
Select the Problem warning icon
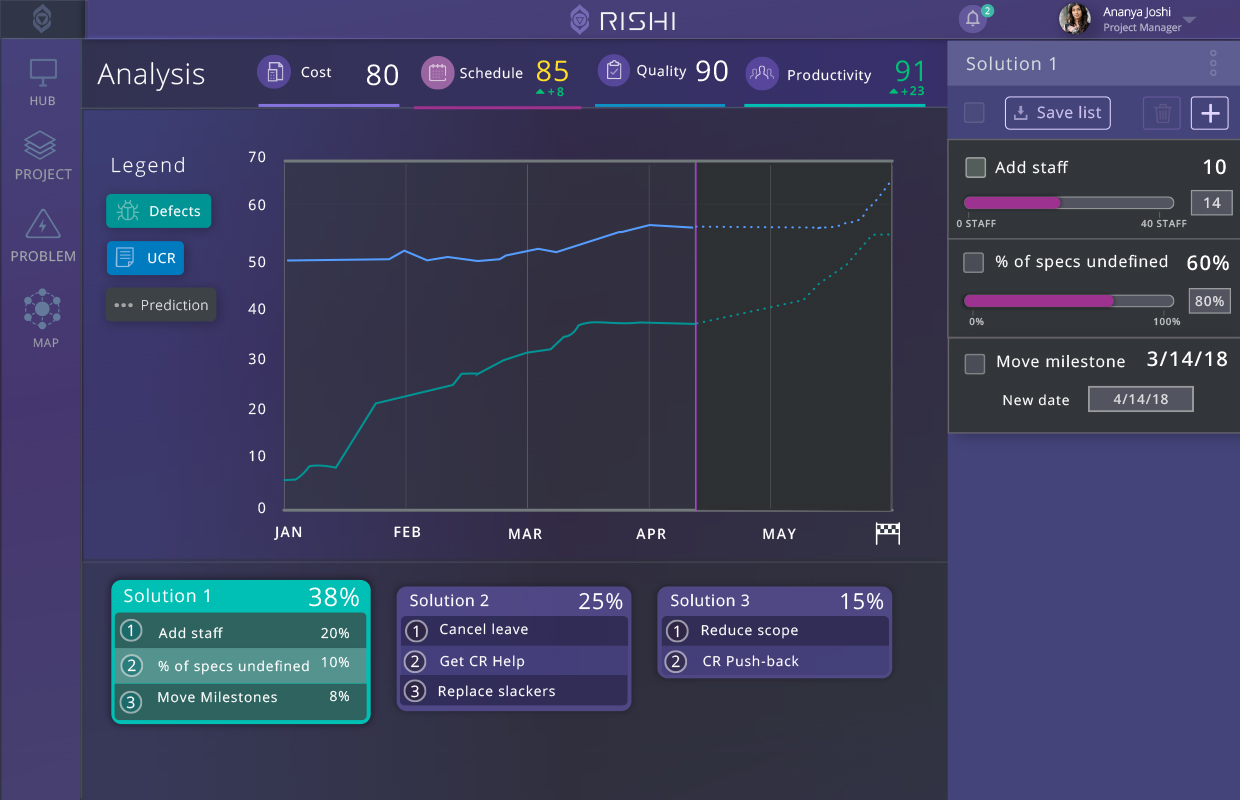[x=43, y=224]
